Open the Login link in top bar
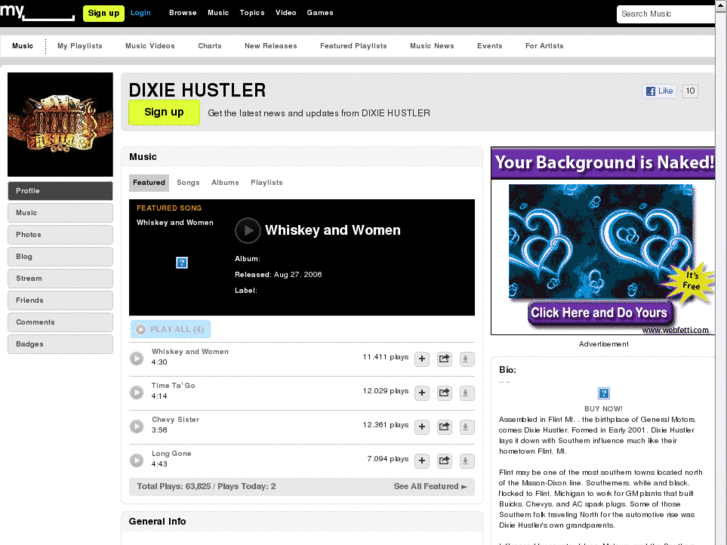This screenshot has height=545, width=727. click(141, 13)
